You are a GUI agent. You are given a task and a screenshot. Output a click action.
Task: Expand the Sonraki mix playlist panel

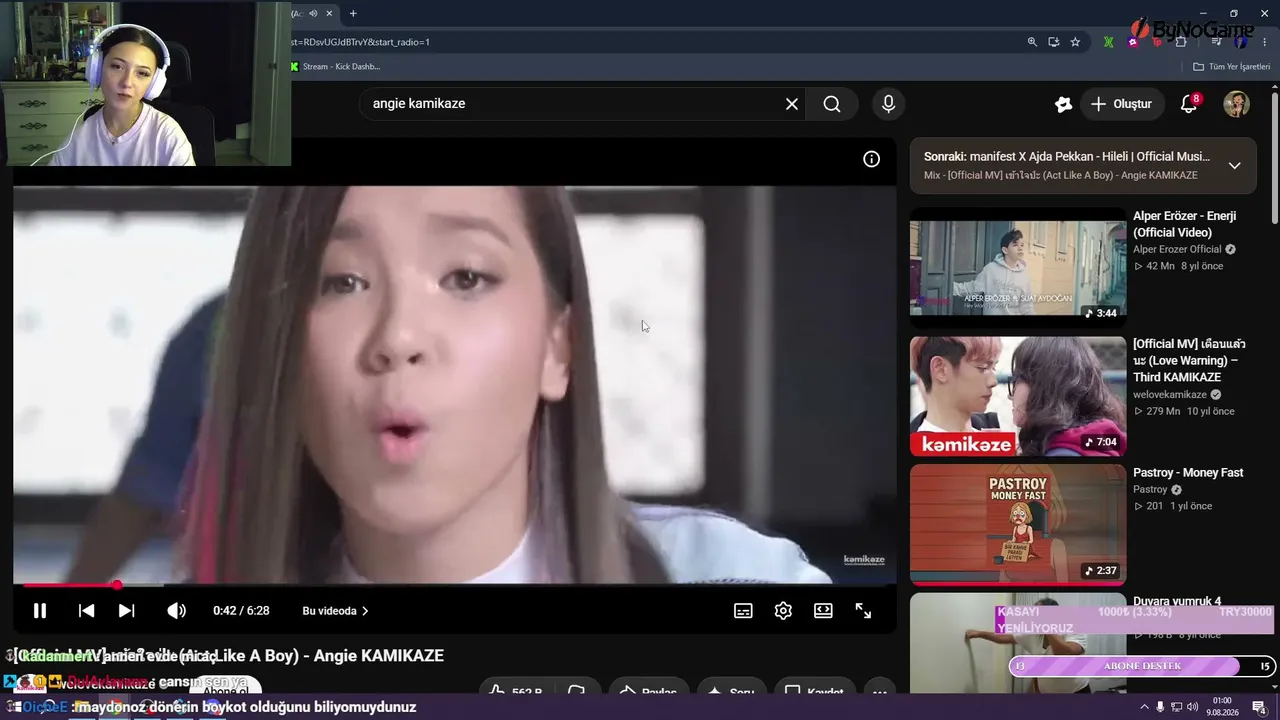(x=1234, y=166)
